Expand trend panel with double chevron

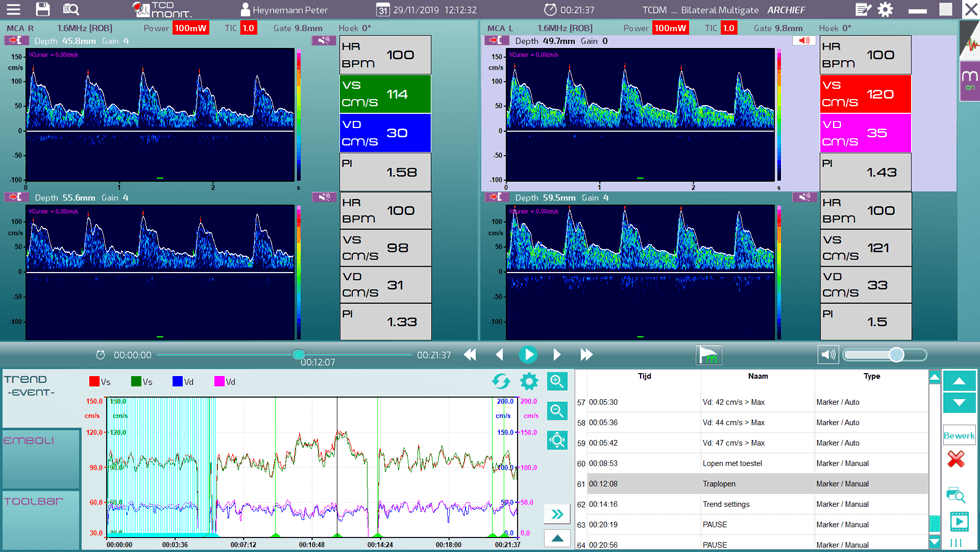click(557, 514)
